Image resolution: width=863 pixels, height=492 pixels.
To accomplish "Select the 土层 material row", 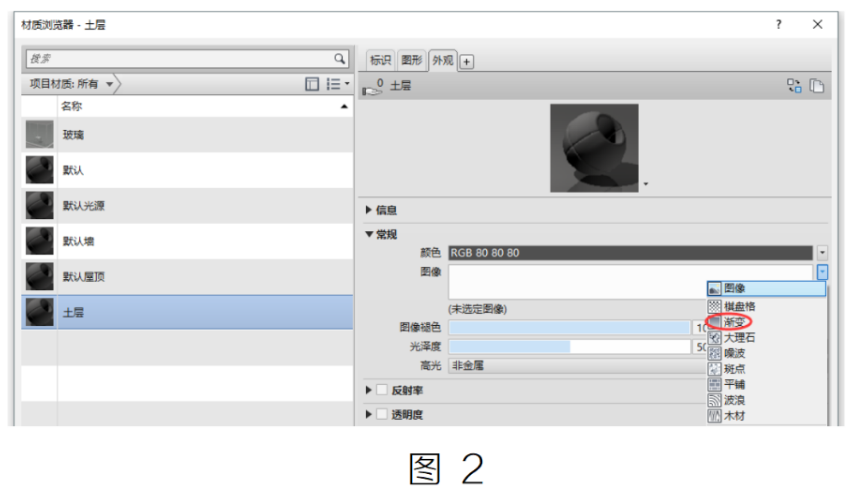I will [x=187, y=312].
